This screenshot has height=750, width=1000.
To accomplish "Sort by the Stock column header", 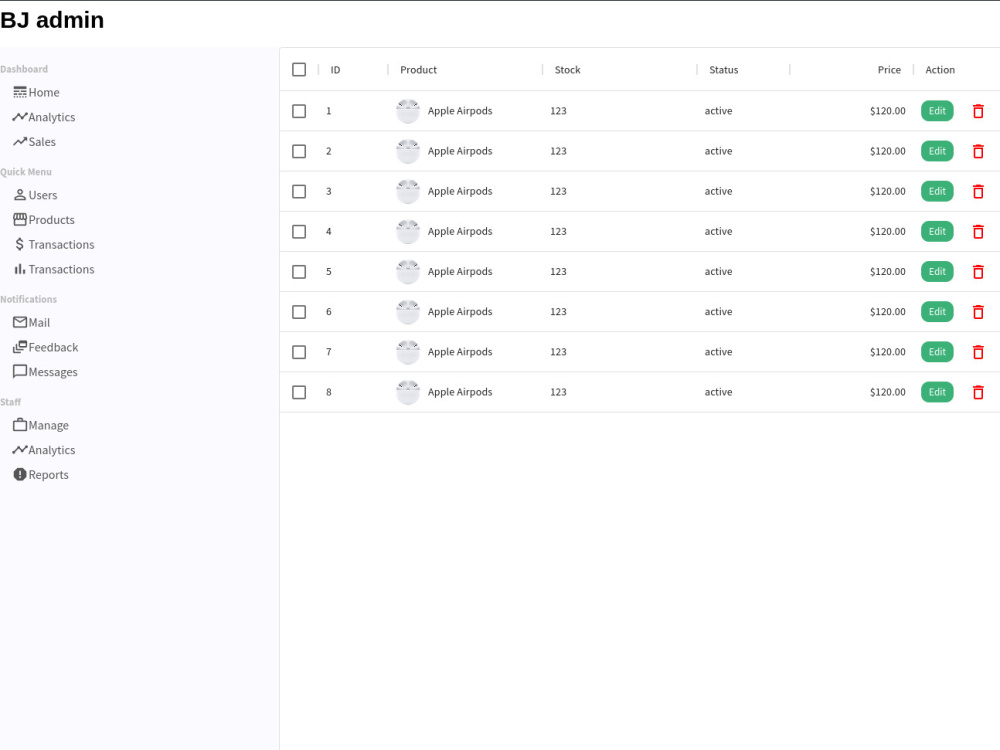I will [567, 70].
